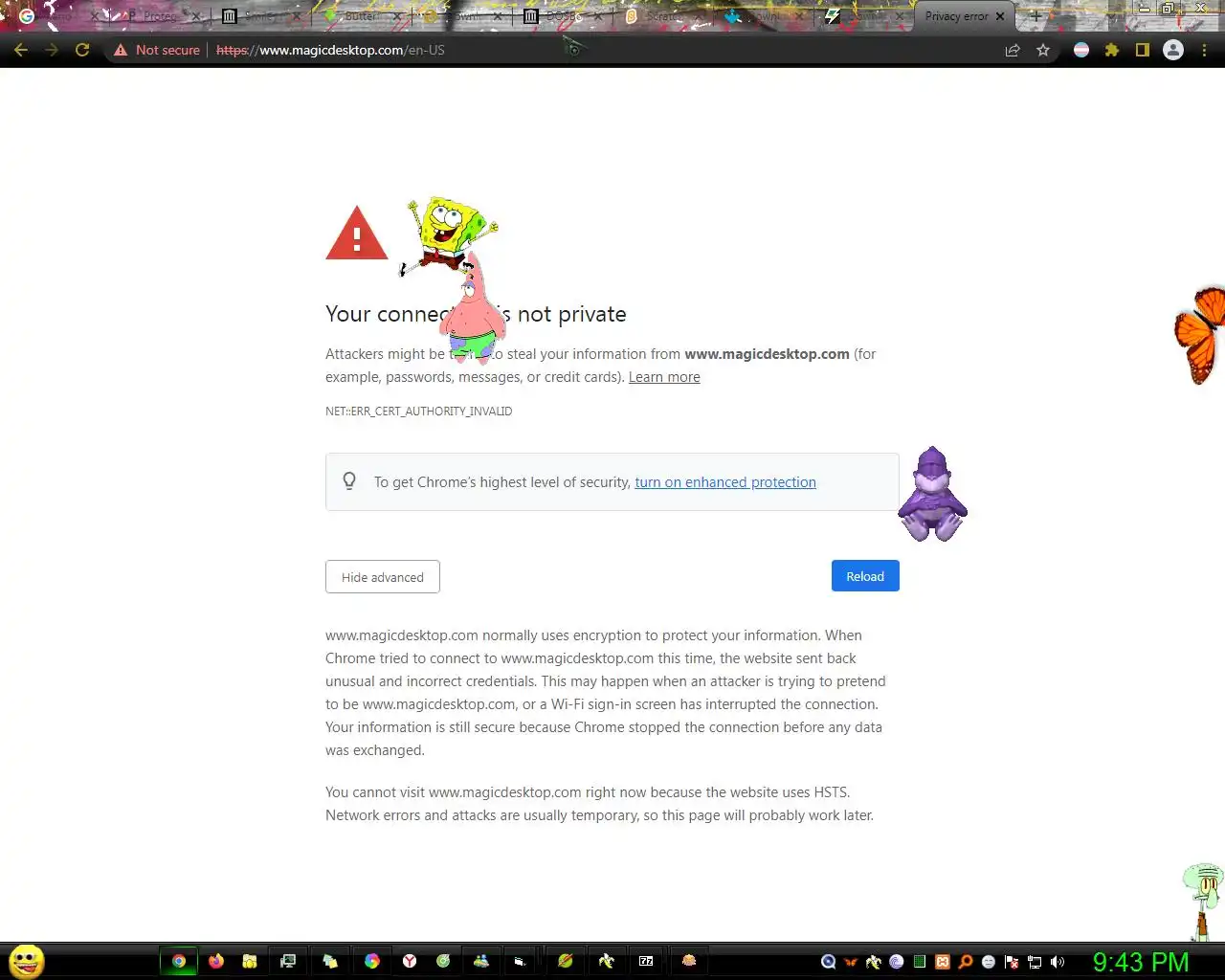The height and width of the screenshot is (980, 1225).
Task: Click the Not secure warning indicator
Action: (157, 50)
